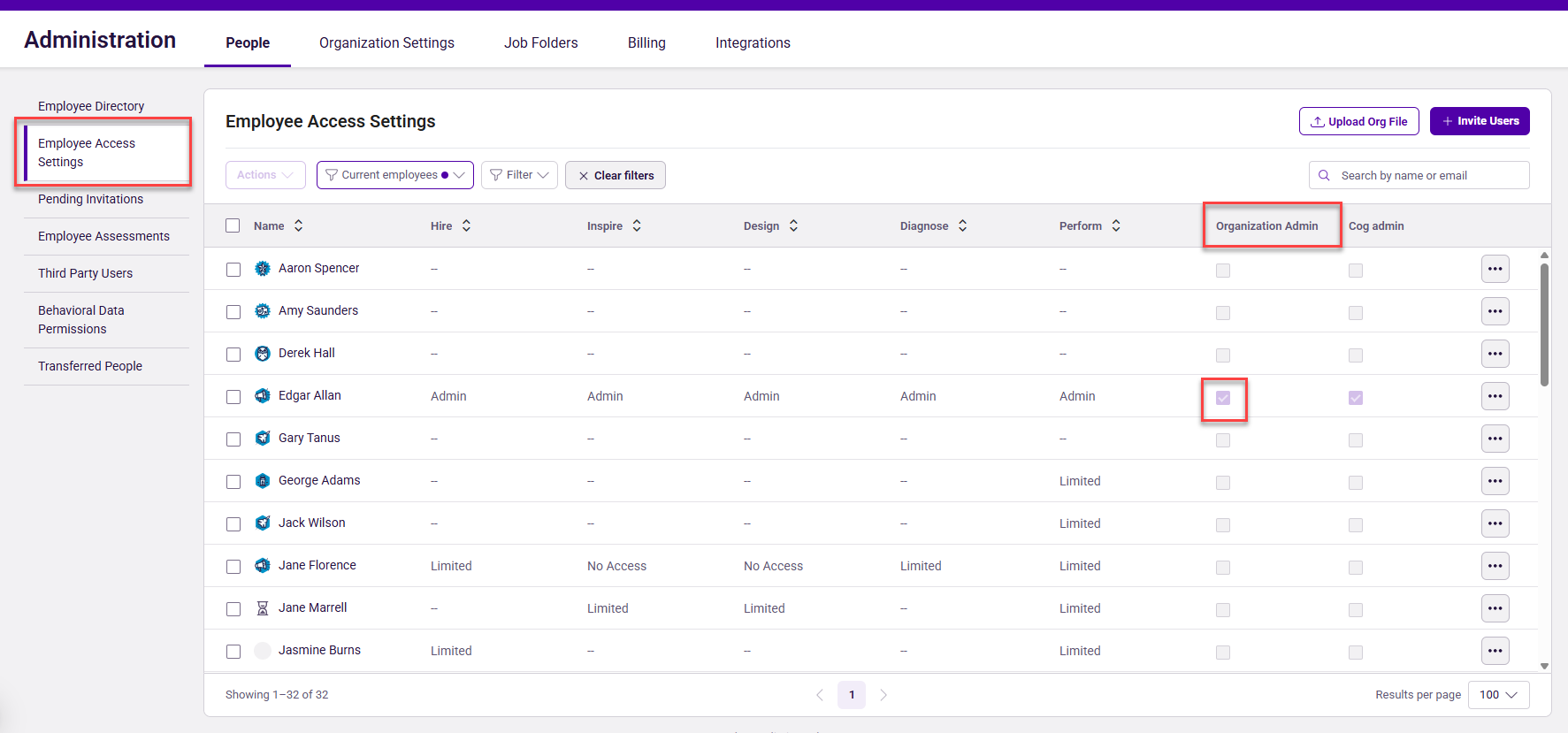Screen dimensions: 1568x733
Task: Click the sort icon next to Perform
Action: point(1116,225)
